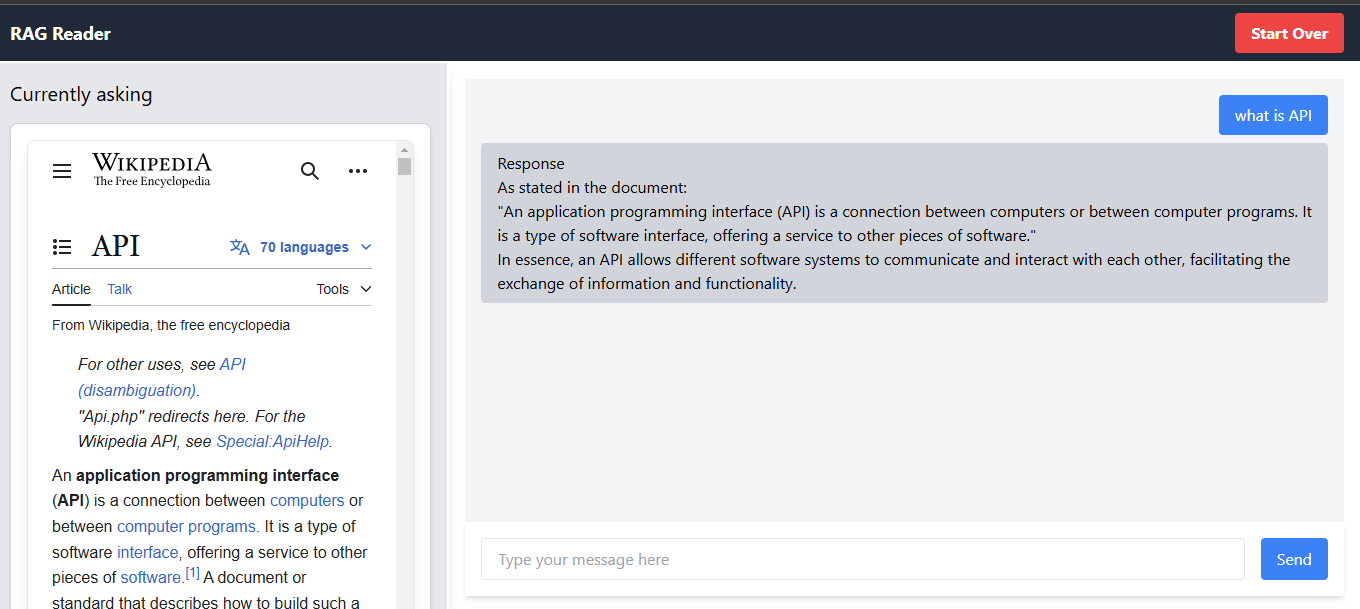Viewport: 1360px width, 609px height.
Task: Open the Wikipedia hamburger menu icon
Action: coord(62,171)
